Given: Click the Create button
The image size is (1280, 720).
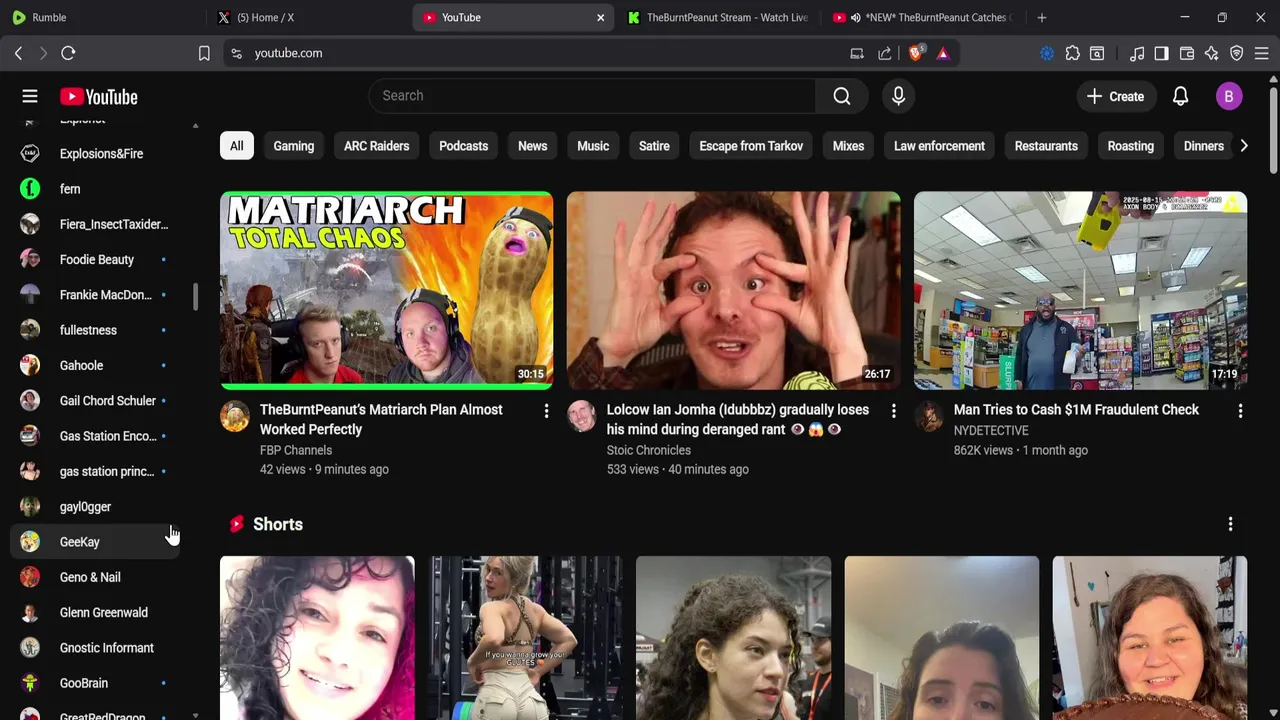Looking at the screenshot, I should (x=1116, y=96).
